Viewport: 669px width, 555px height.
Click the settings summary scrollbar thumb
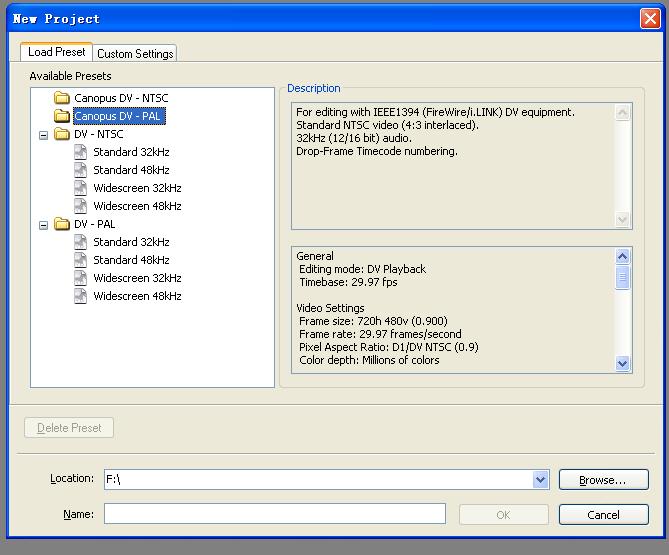pos(622,277)
